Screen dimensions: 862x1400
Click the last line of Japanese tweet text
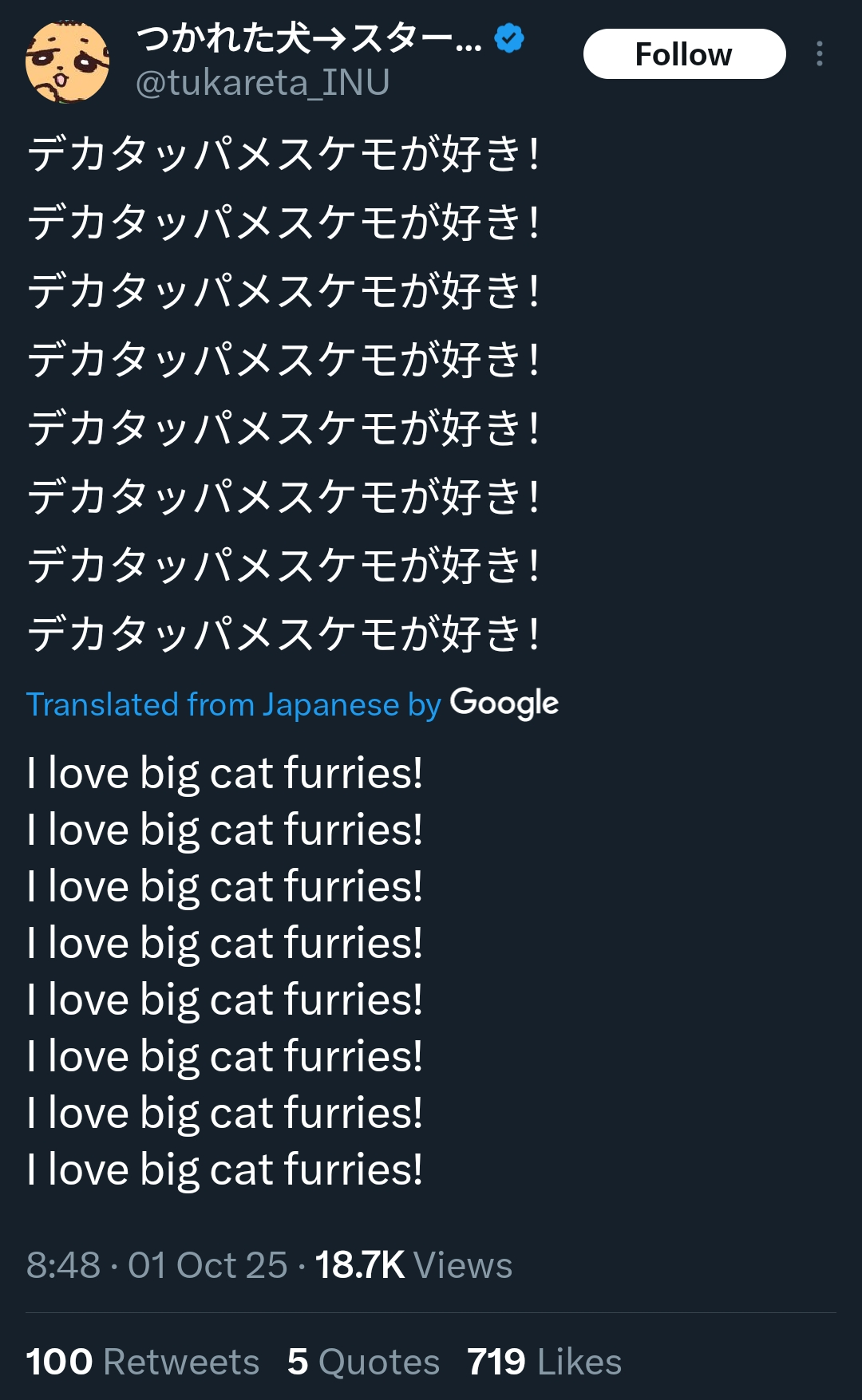283,634
